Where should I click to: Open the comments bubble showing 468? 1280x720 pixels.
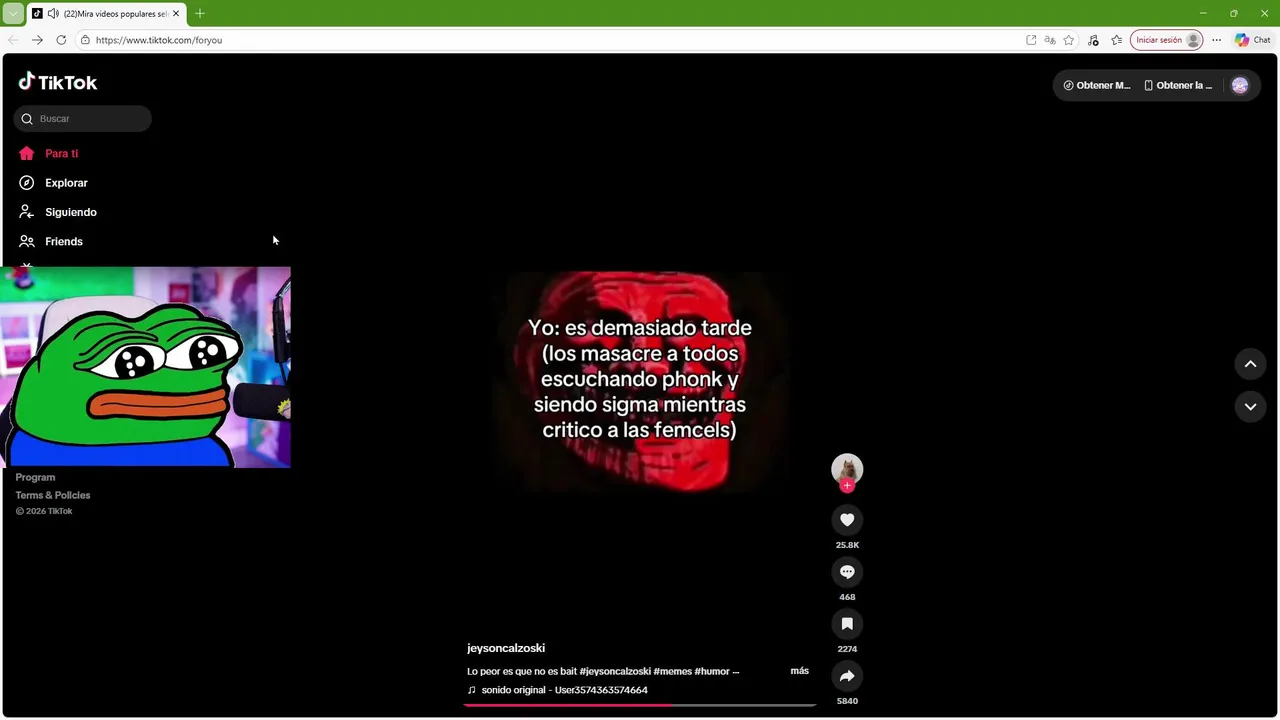[847, 572]
